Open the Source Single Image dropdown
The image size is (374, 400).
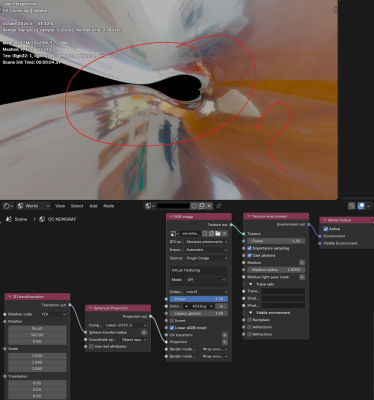[x=206, y=258]
